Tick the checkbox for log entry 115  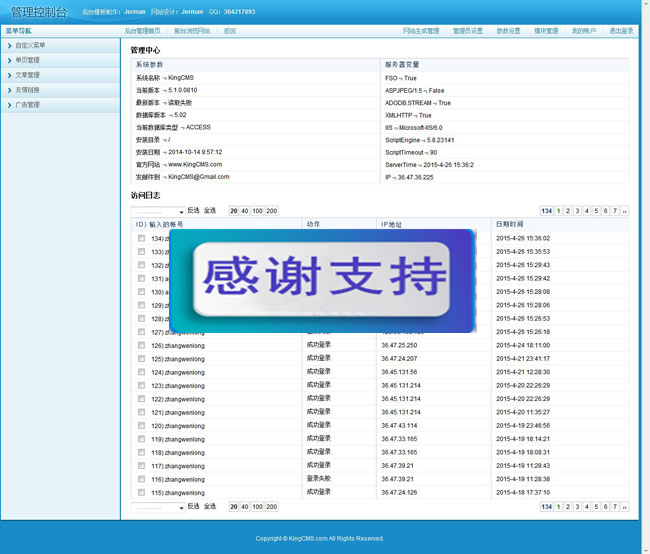click(x=141, y=493)
